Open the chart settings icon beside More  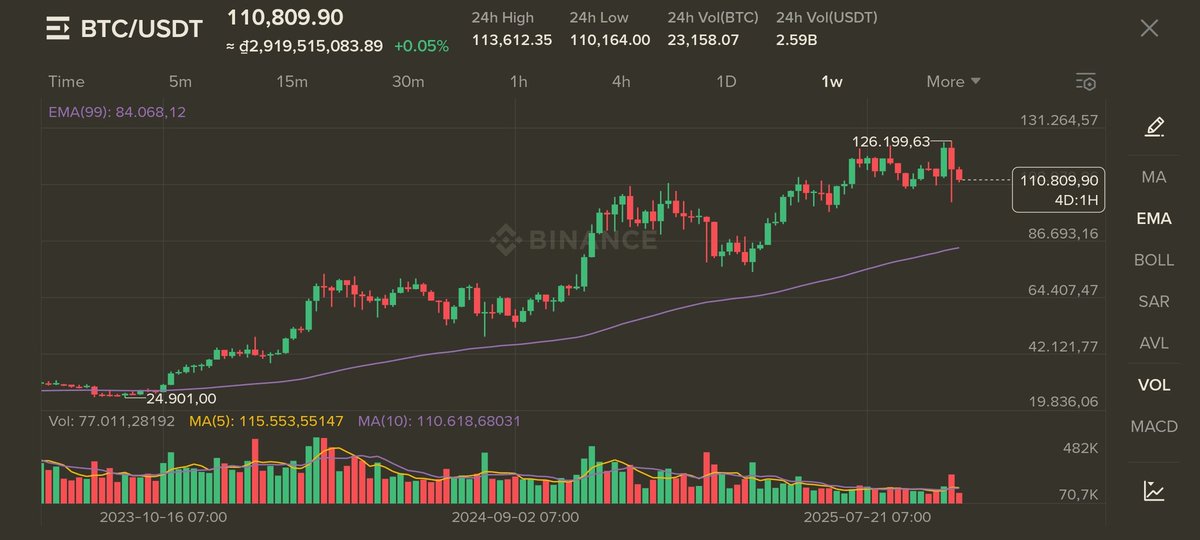point(1086,82)
